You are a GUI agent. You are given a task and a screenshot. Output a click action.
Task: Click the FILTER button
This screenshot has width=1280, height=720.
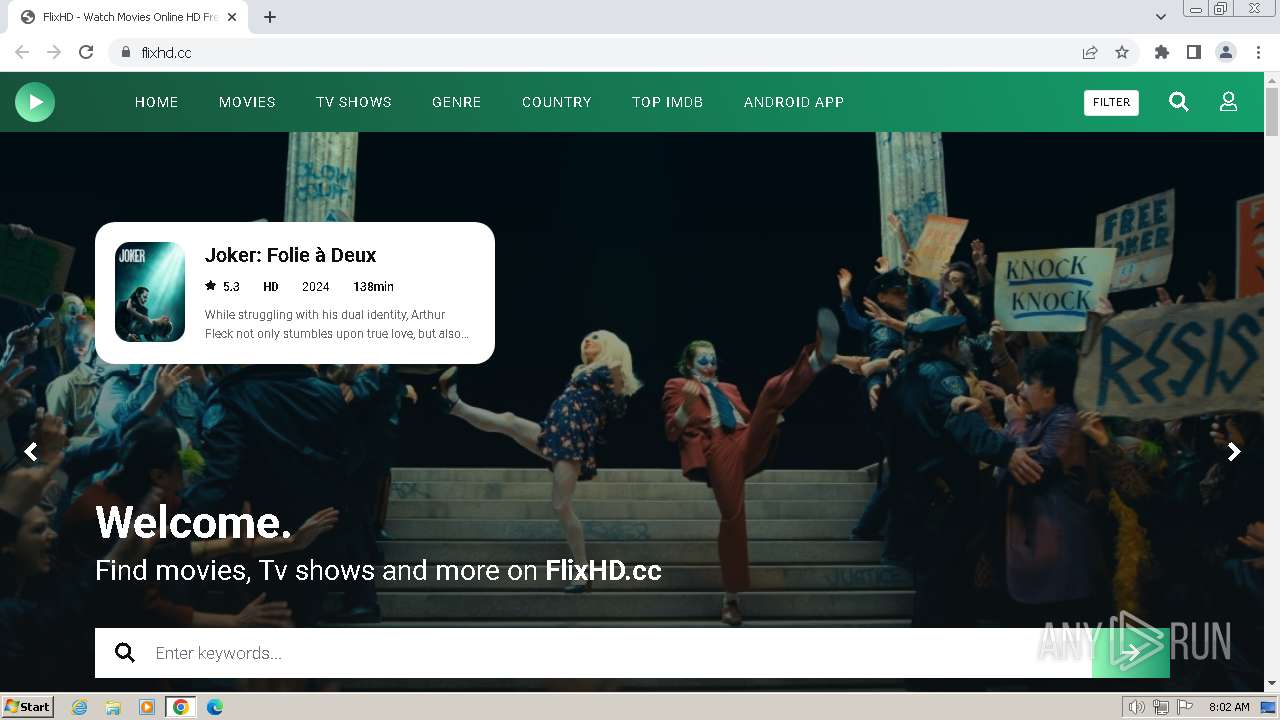pos(1111,102)
